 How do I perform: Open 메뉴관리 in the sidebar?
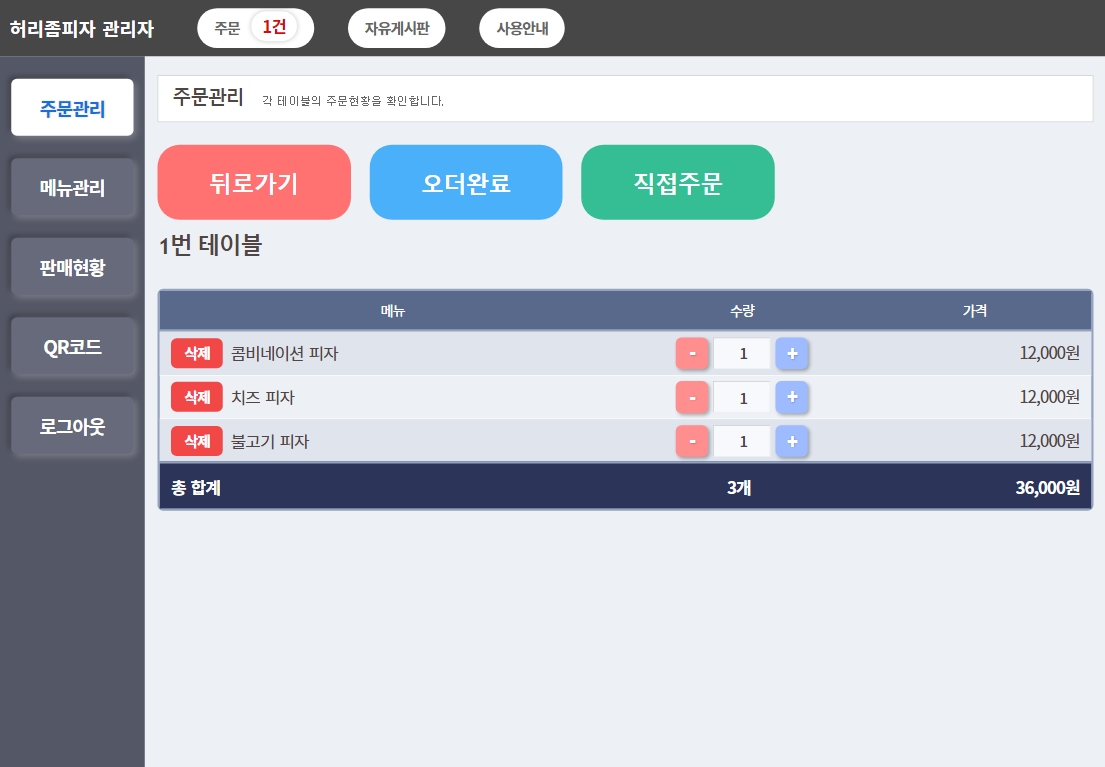73,187
